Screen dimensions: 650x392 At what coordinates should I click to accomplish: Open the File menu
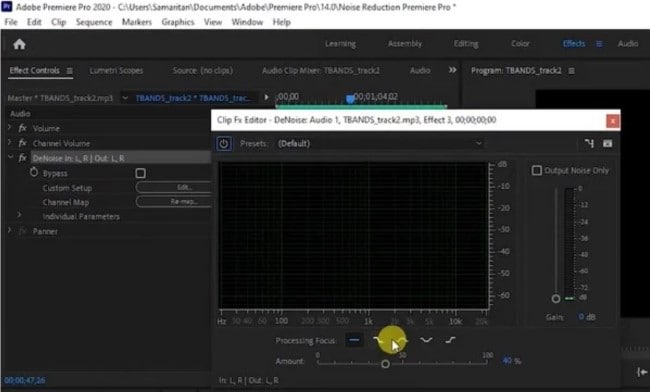click(x=11, y=22)
